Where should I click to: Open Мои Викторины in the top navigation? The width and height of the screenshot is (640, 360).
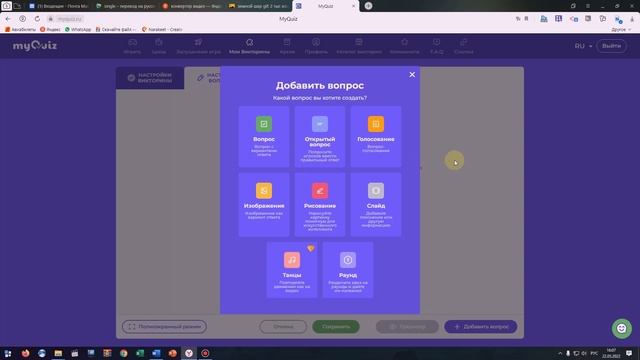coord(249,46)
